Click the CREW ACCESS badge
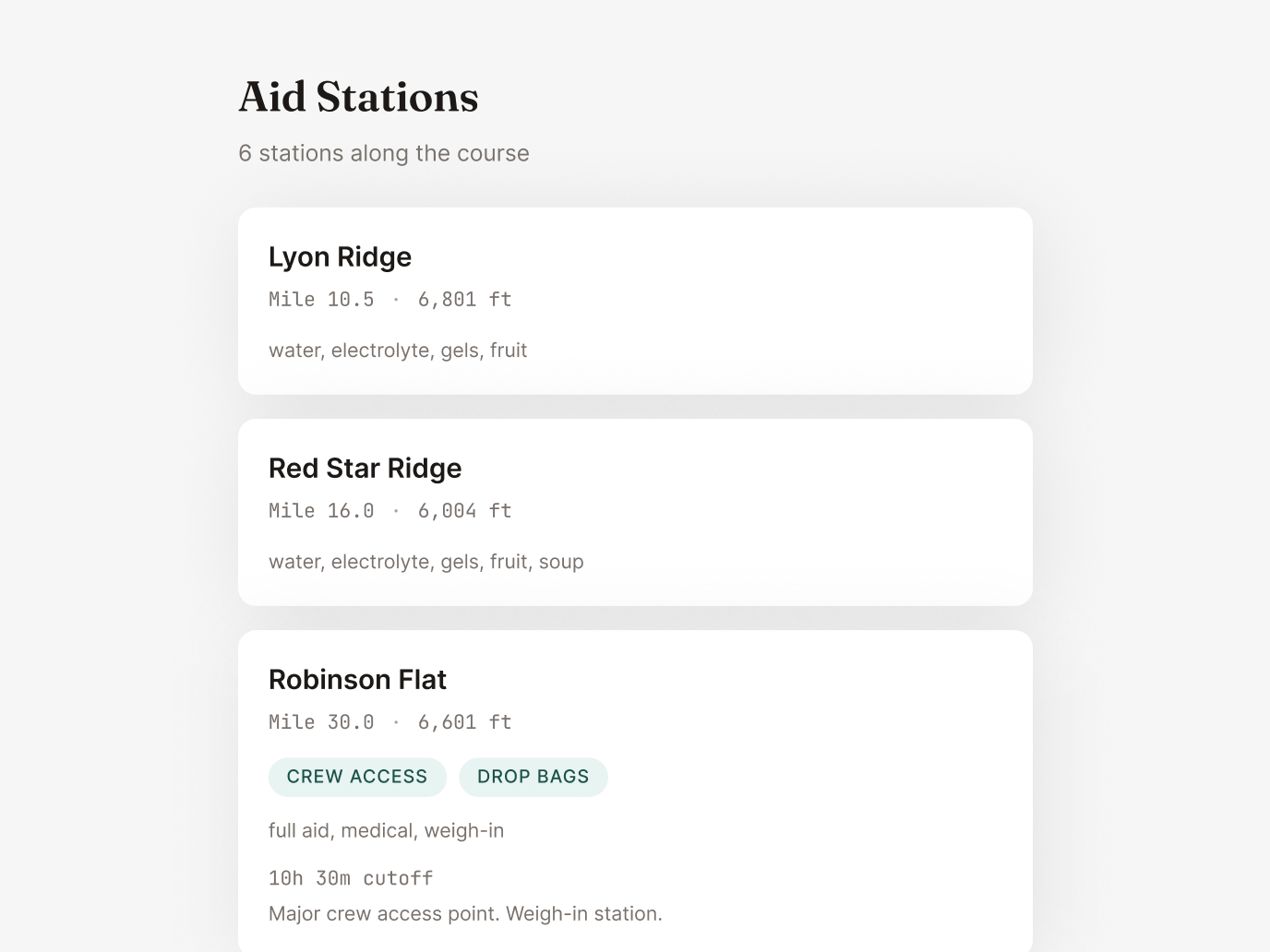 357,777
